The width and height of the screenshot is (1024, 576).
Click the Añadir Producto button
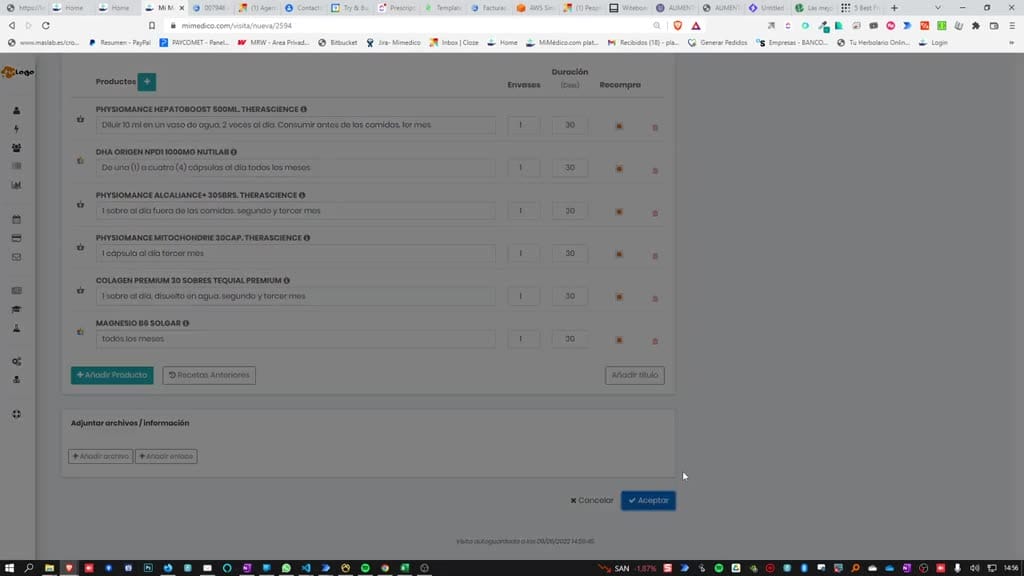point(112,375)
